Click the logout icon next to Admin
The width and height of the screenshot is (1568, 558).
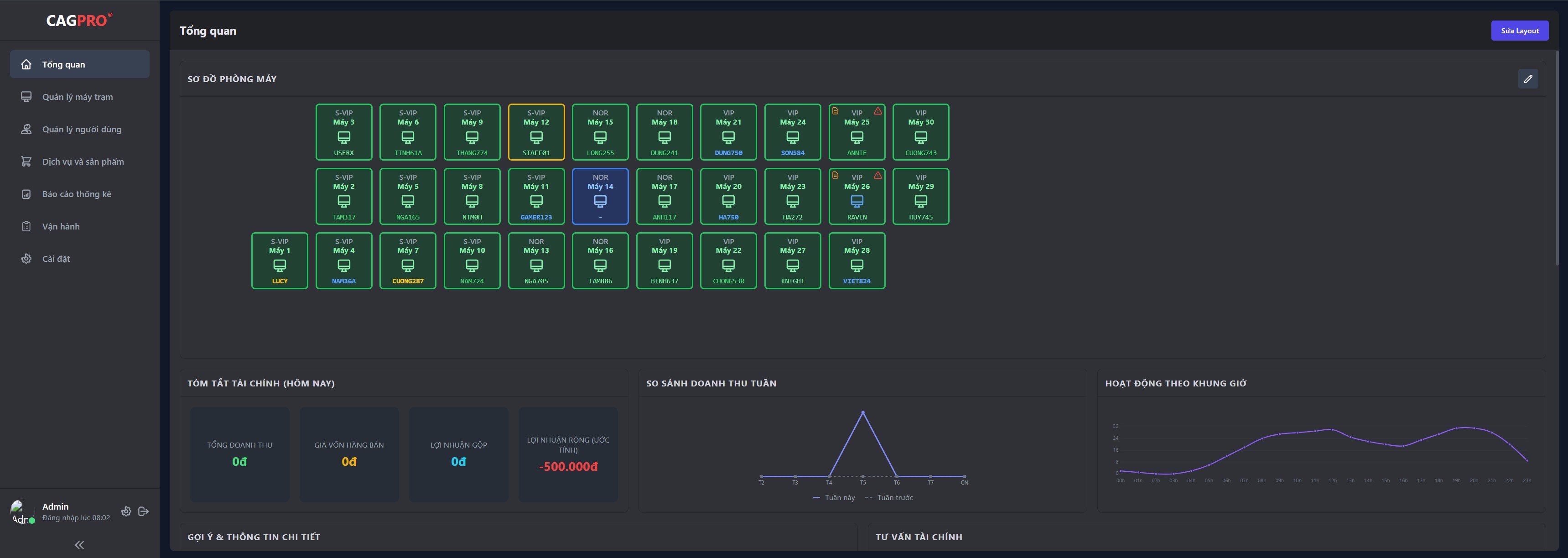144,511
